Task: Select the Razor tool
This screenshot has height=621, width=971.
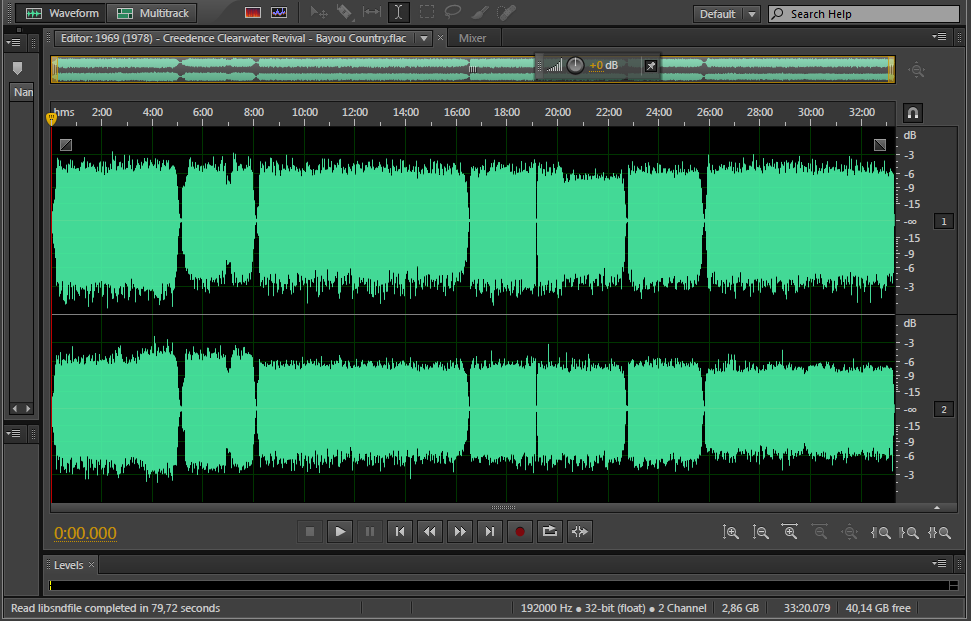Action: point(345,12)
